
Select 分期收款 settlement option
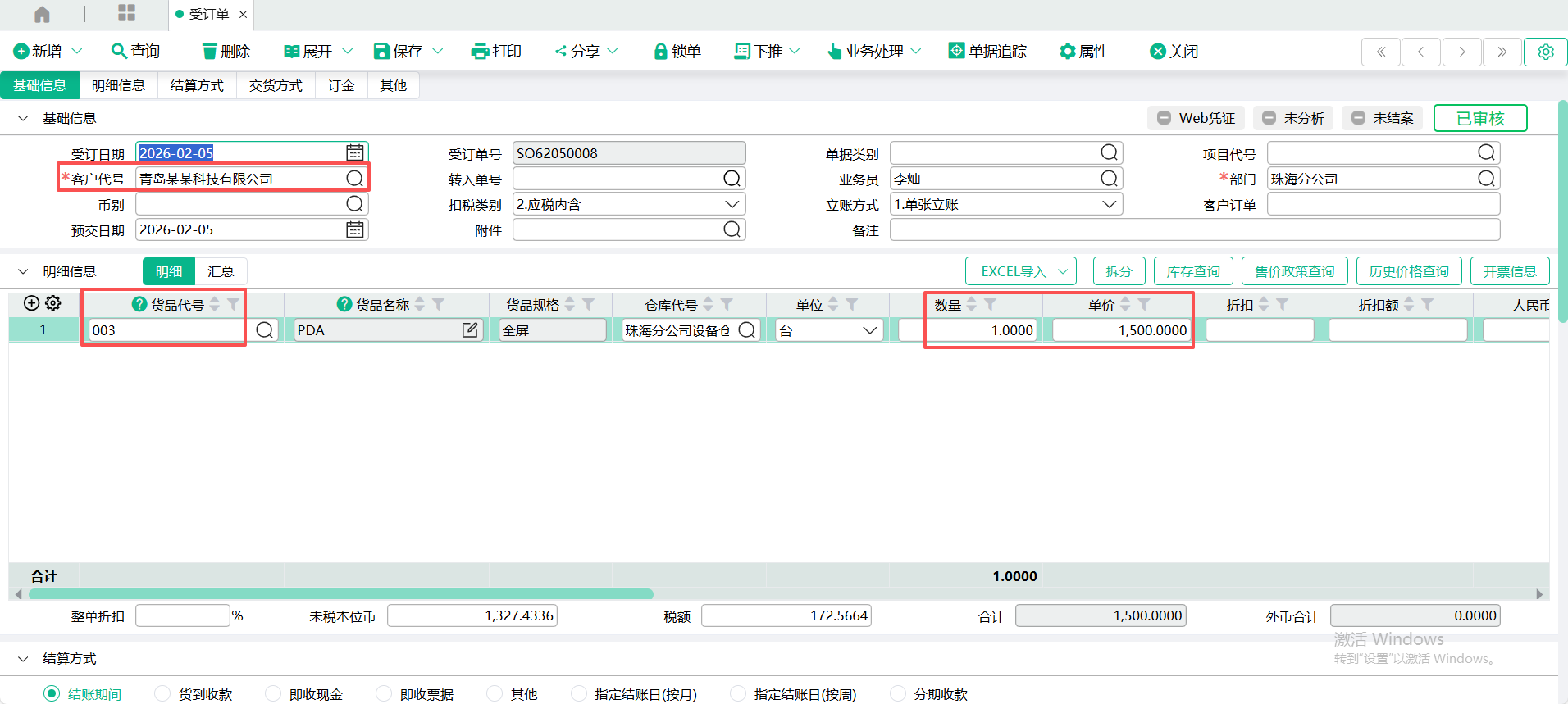[x=898, y=693]
